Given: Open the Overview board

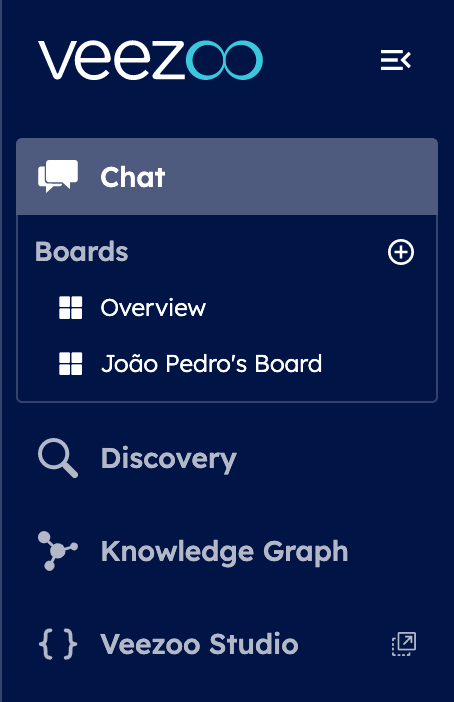Looking at the screenshot, I should point(153,308).
